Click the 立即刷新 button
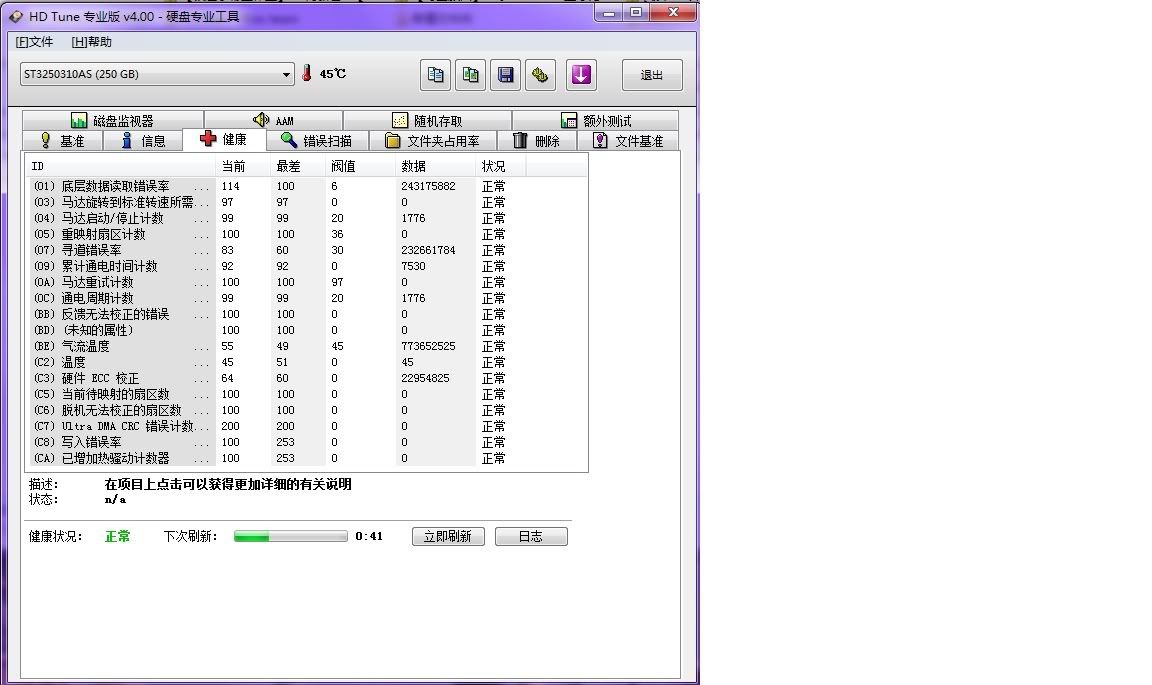 point(448,537)
